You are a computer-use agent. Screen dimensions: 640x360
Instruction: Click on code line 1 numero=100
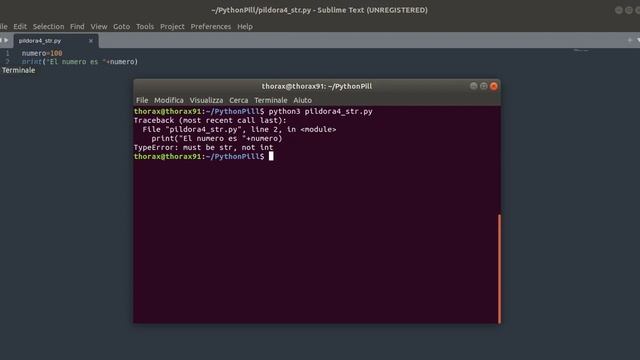coord(42,53)
